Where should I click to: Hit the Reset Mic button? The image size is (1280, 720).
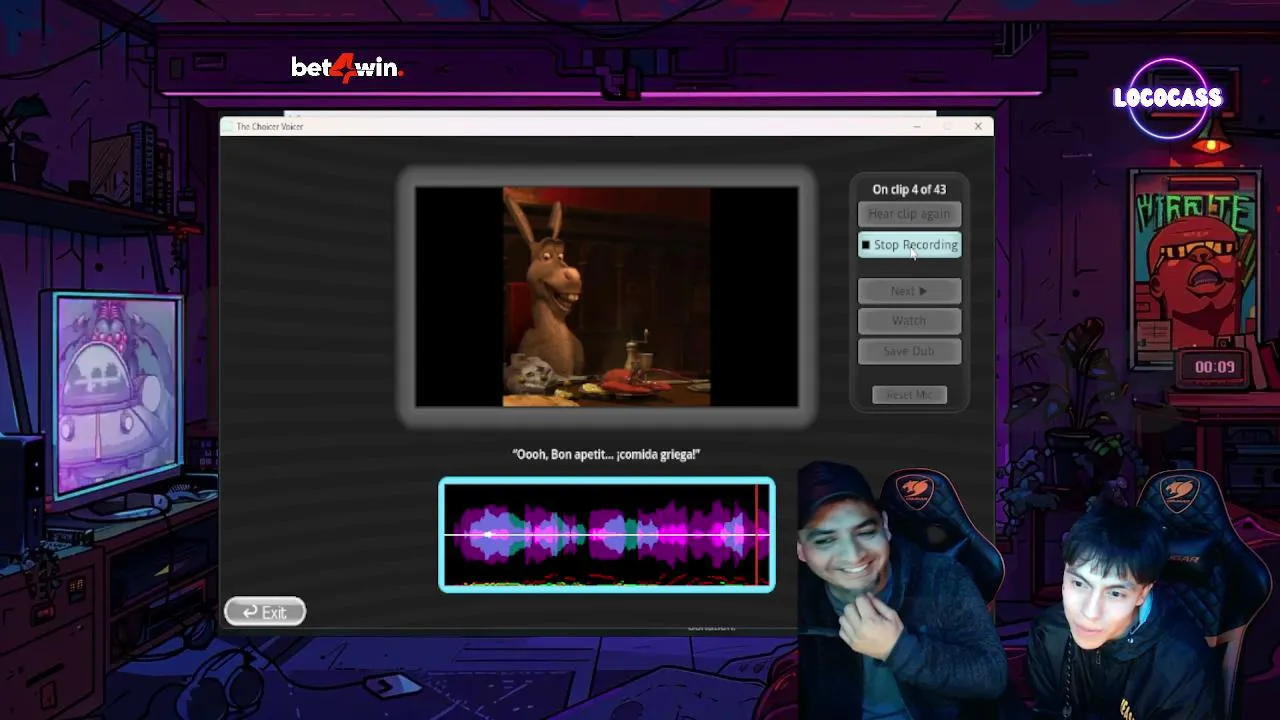point(909,395)
